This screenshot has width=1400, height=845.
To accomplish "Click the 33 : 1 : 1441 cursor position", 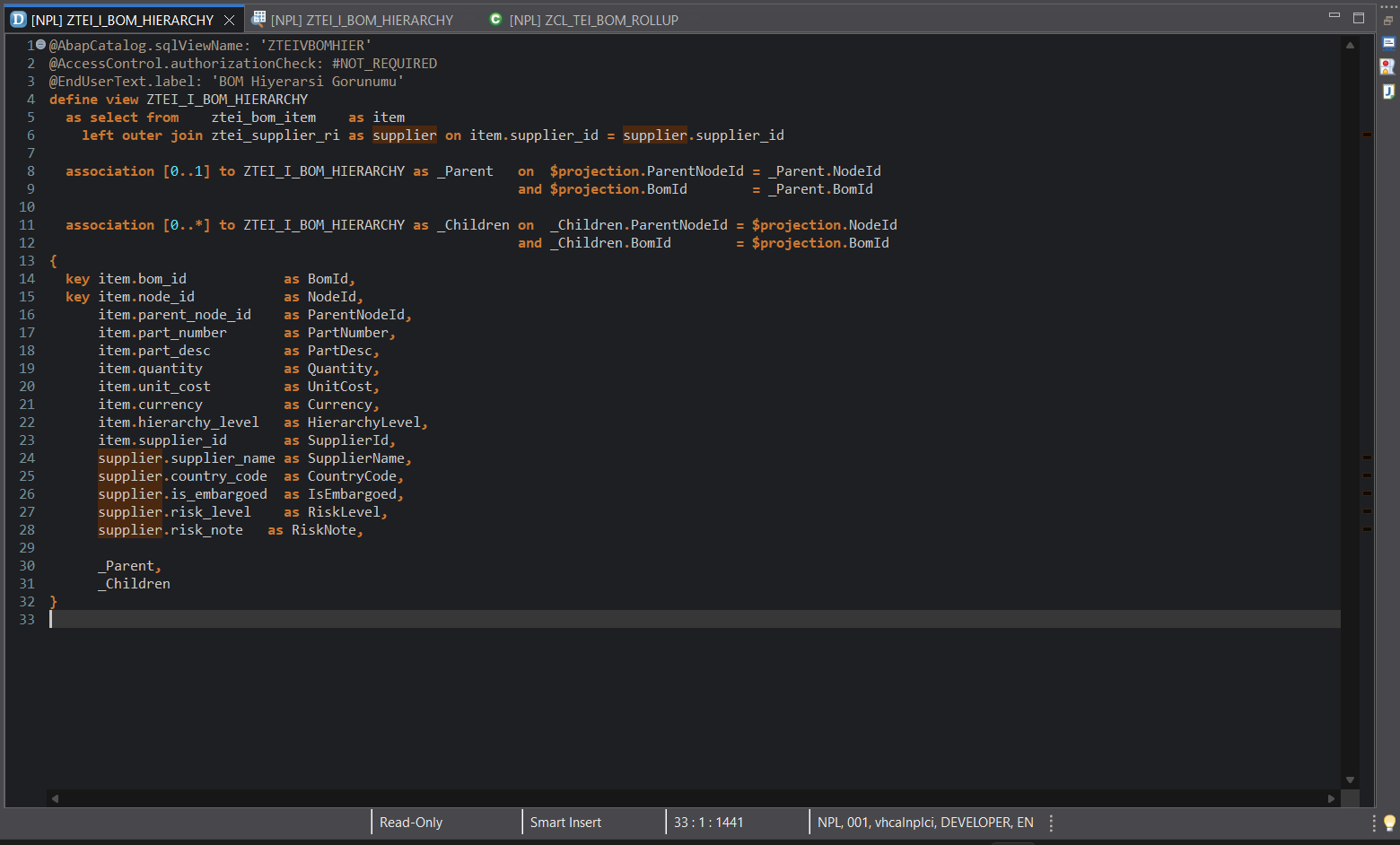I will click(x=708, y=823).
